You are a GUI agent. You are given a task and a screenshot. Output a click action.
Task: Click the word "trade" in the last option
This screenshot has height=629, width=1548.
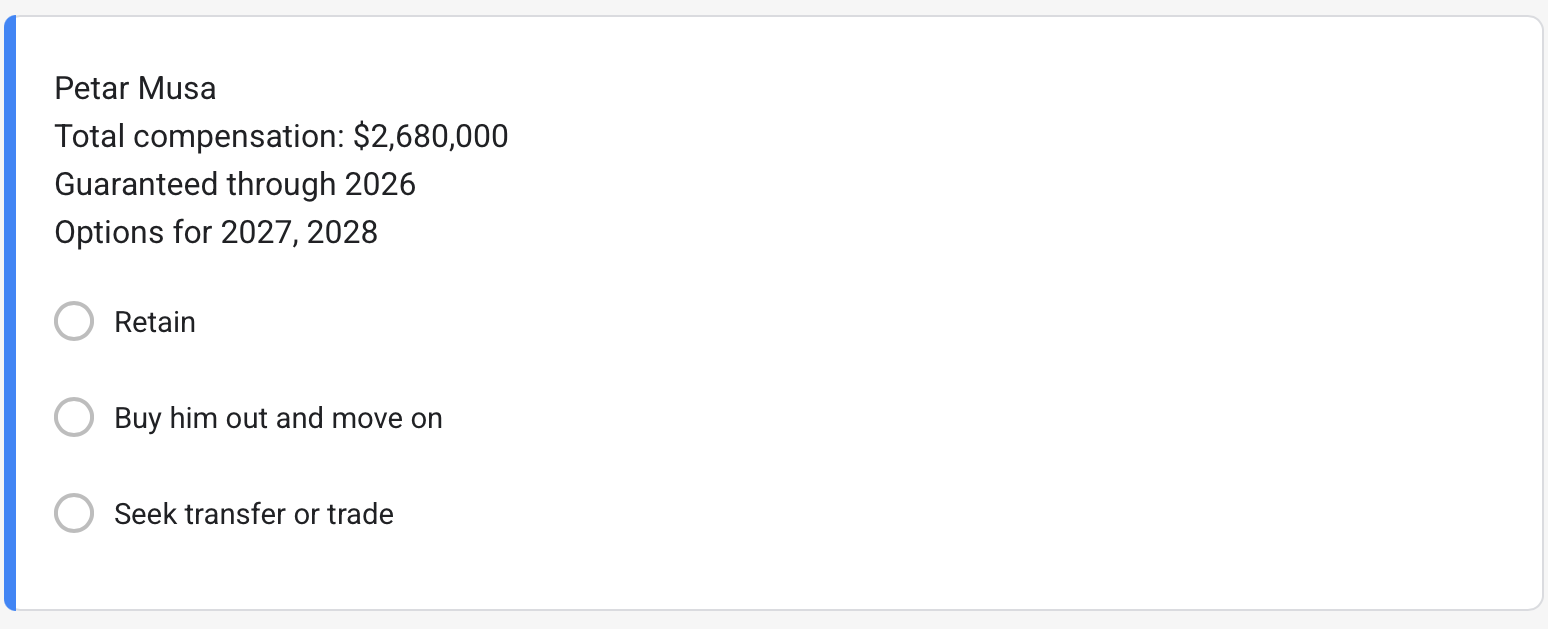[361, 514]
